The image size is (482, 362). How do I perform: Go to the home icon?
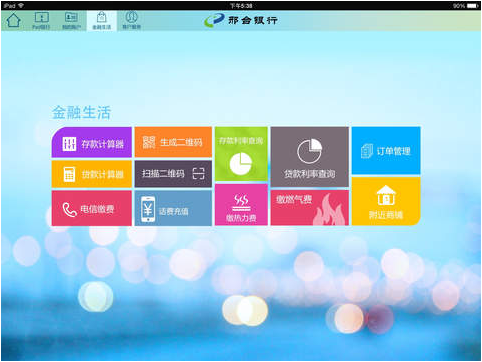(x=13, y=20)
